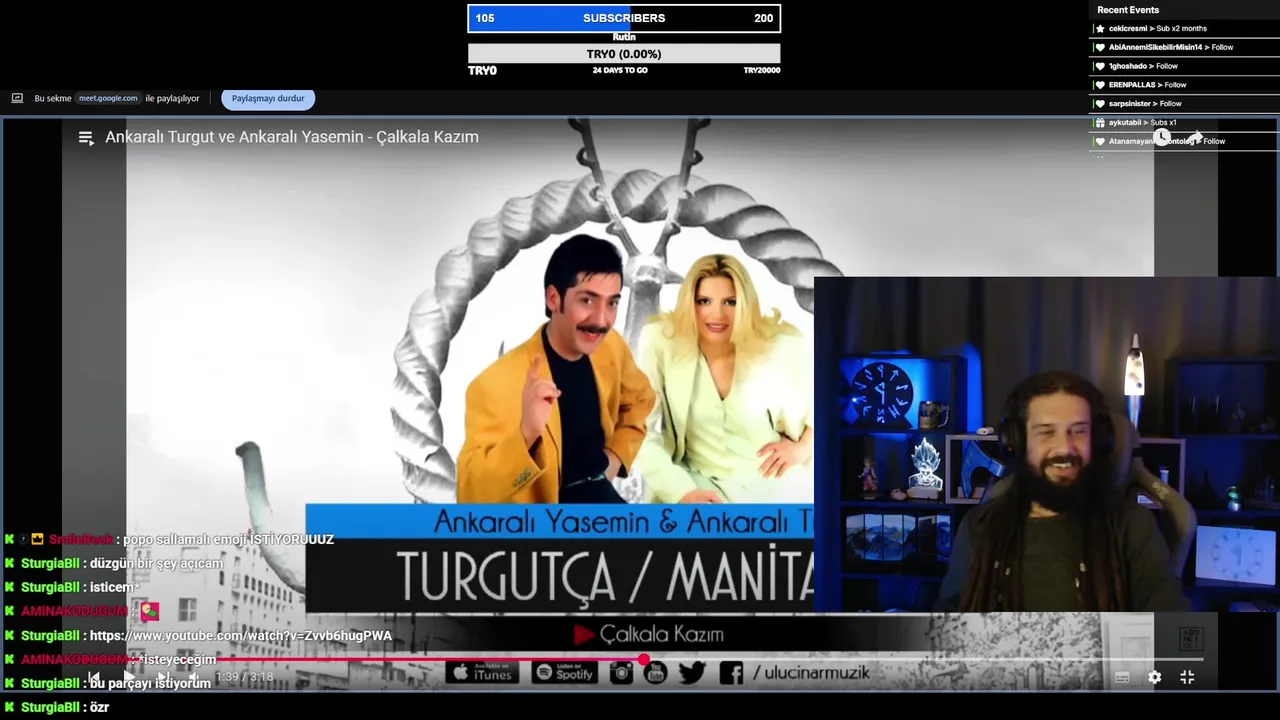This screenshot has height=720, width=1280.
Task: Click the StrugiaBll username on the 'özr' message
Action: (50, 707)
